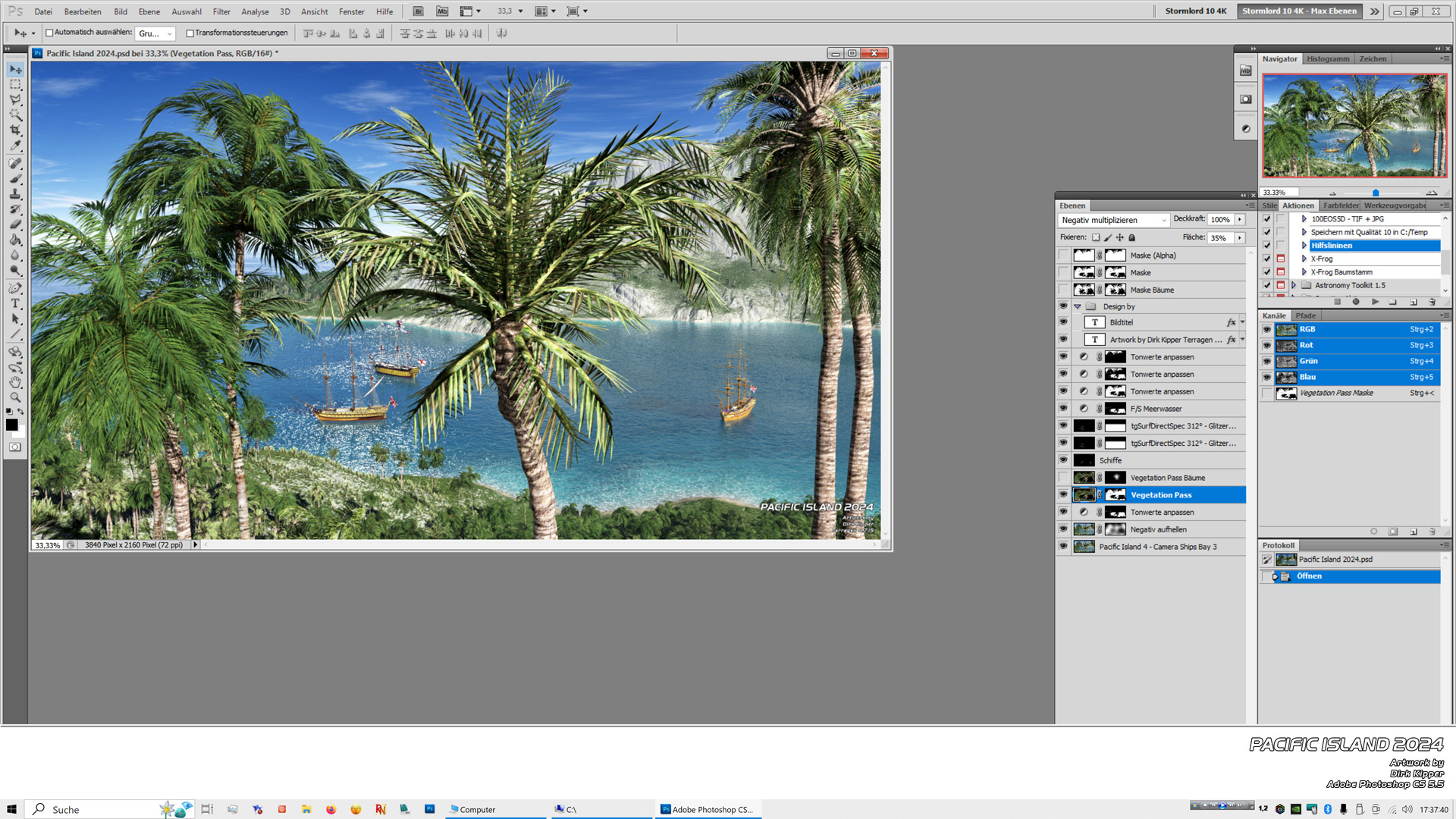Click the foreground color swatch
The image size is (1456, 819).
(11, 425)
